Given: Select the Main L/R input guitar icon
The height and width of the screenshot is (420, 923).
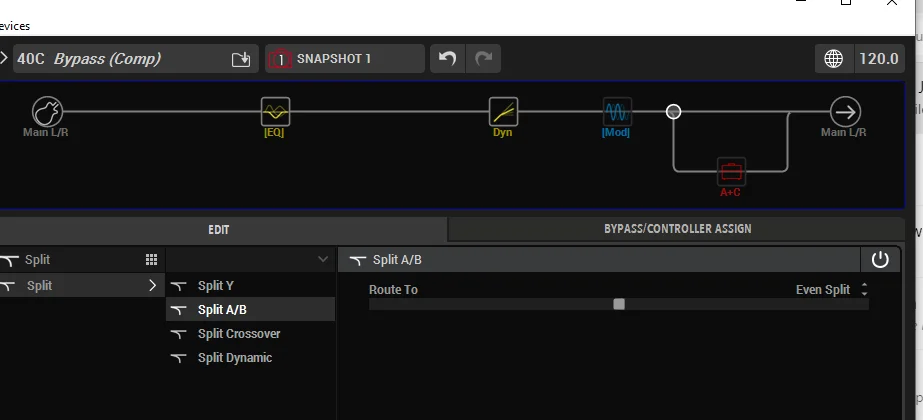Looking at the screenshot, I should (46, 111).
